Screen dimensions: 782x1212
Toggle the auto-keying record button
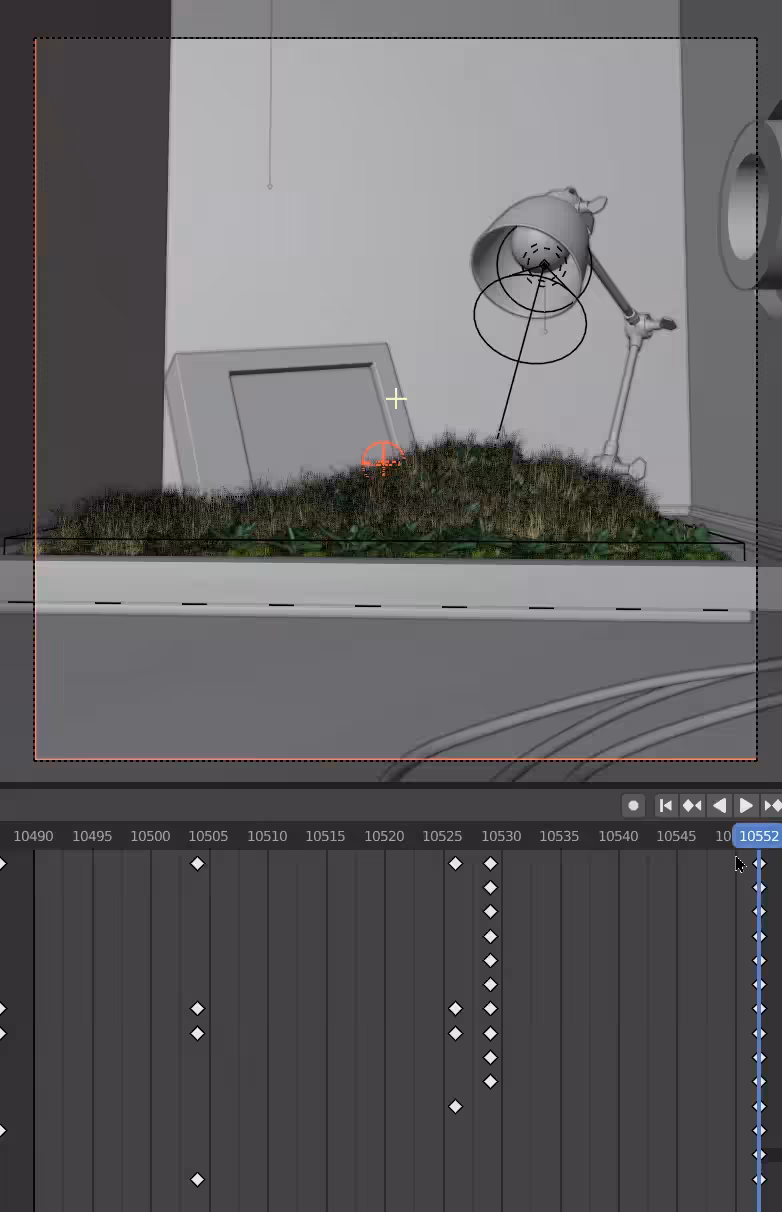pos(633,805)
